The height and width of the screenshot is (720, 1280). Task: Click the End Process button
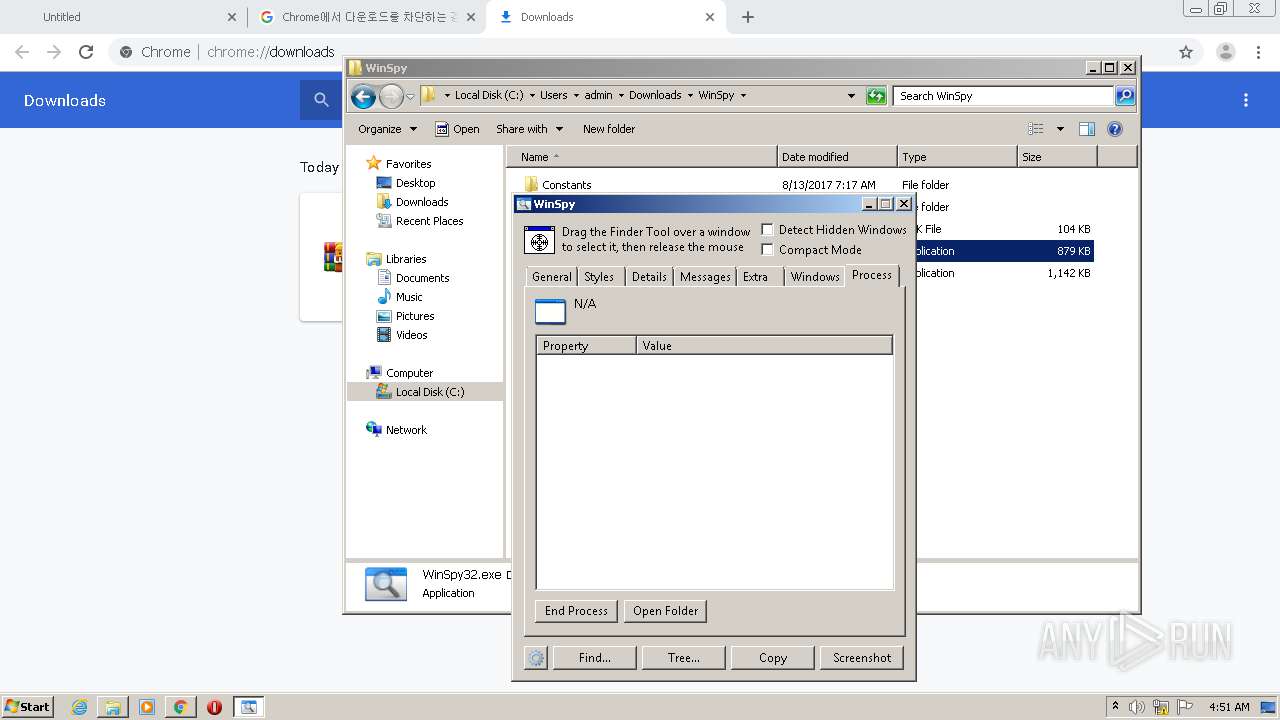pos(576,611)
